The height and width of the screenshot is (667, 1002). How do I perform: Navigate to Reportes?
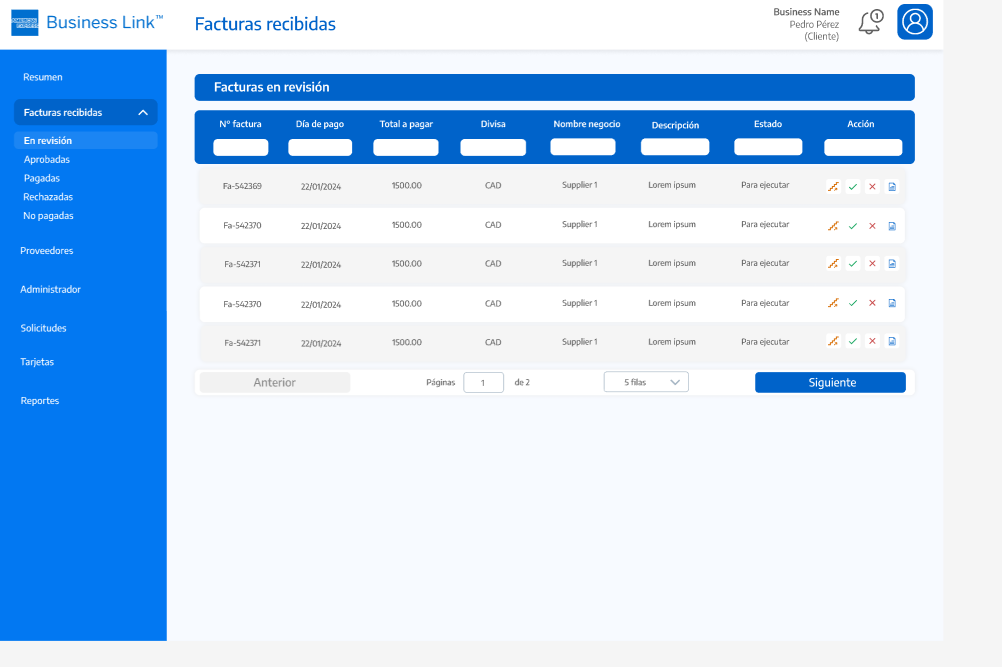coord(40,401)
